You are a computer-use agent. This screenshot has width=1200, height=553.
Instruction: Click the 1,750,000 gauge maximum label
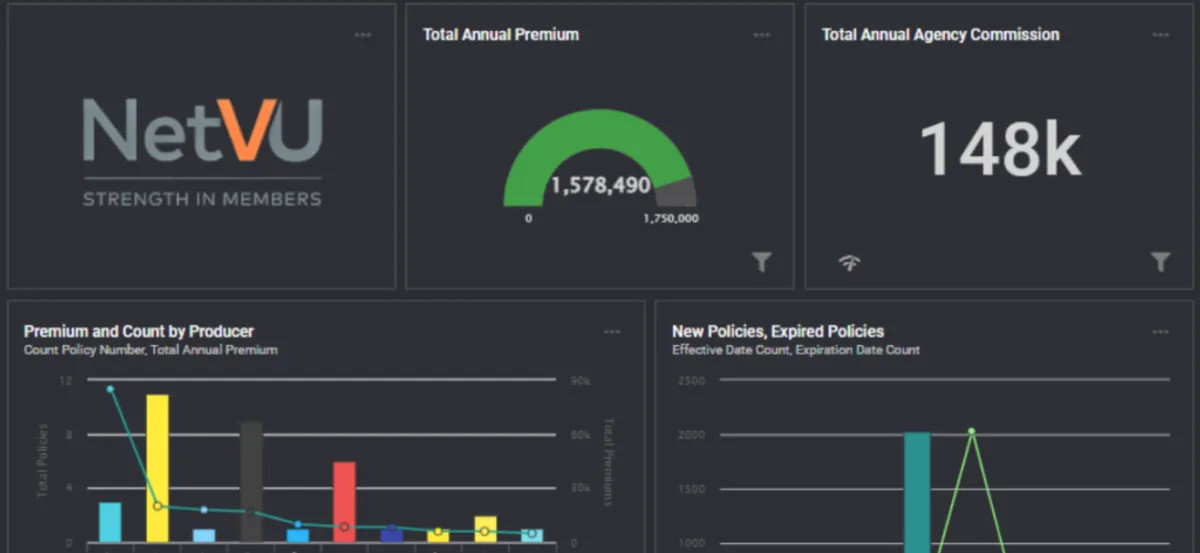[x=670, y=218]
